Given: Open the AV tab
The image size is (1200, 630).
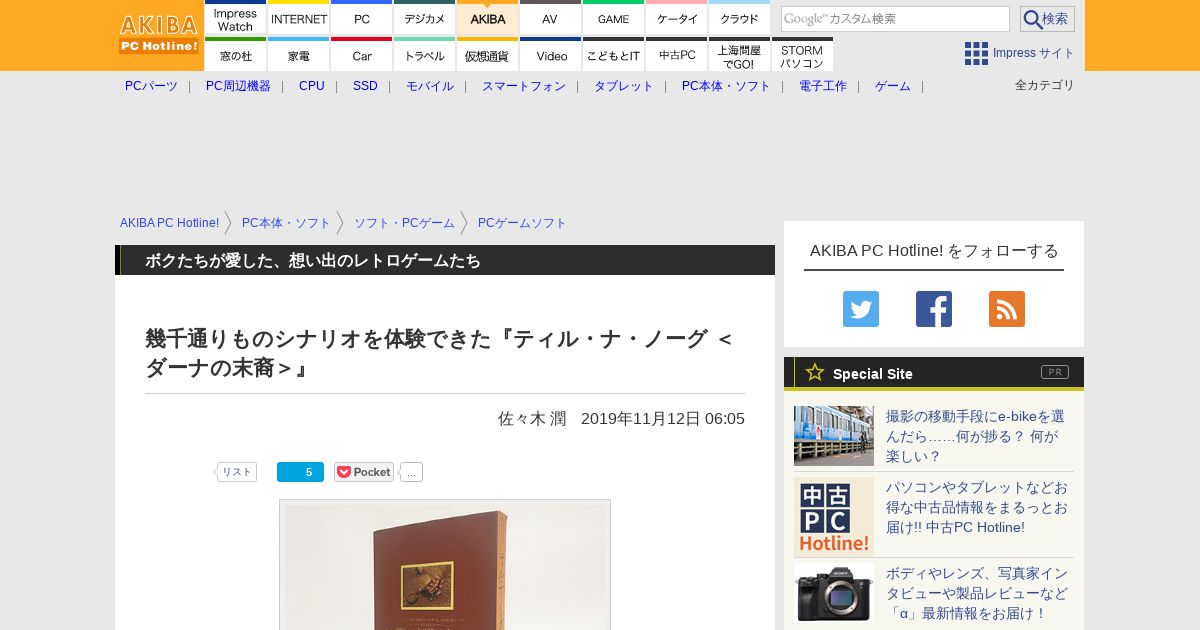Looking at the screenshot, I should [x=550, y=18].
